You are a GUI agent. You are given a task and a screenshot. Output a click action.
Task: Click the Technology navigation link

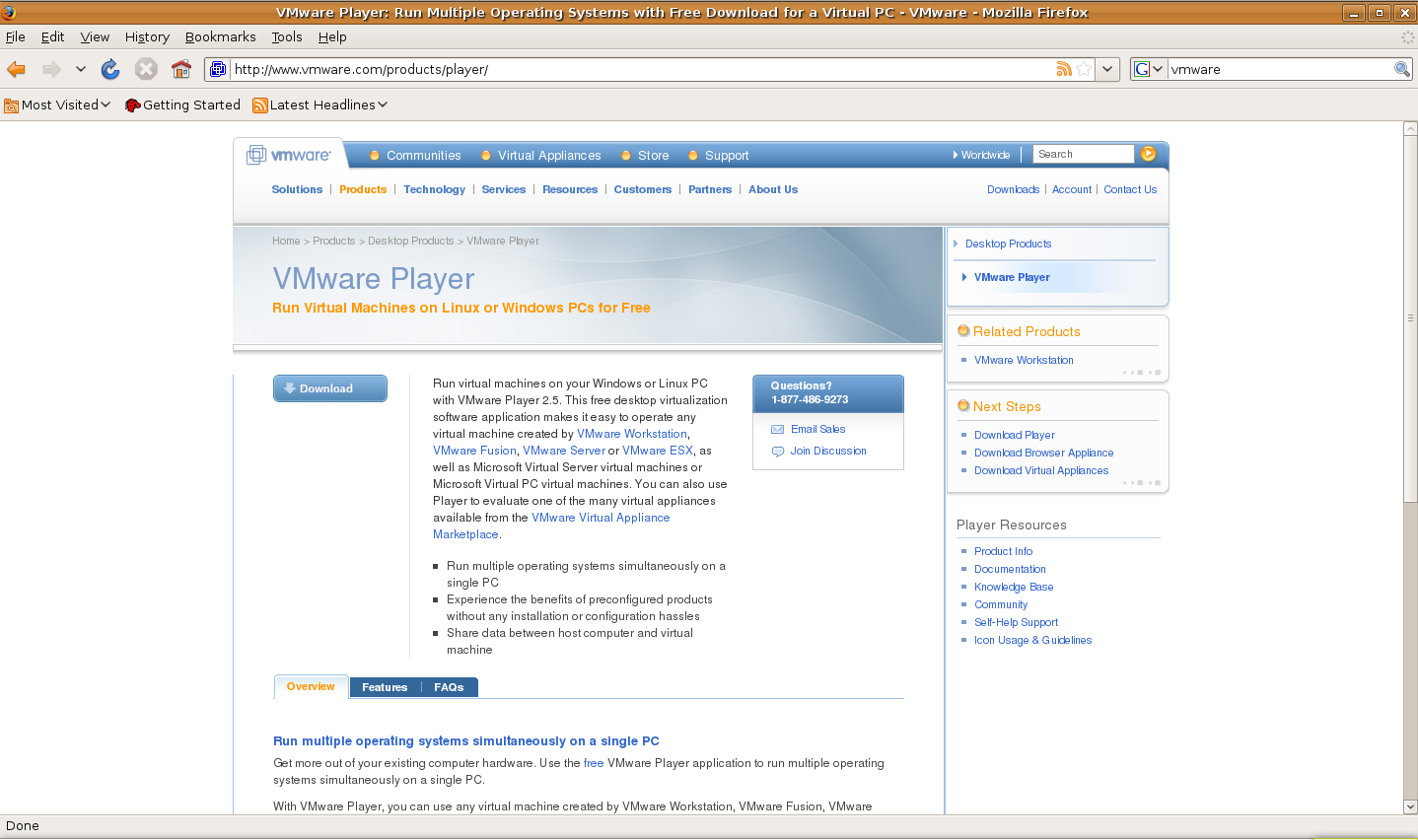click(434, 189)
